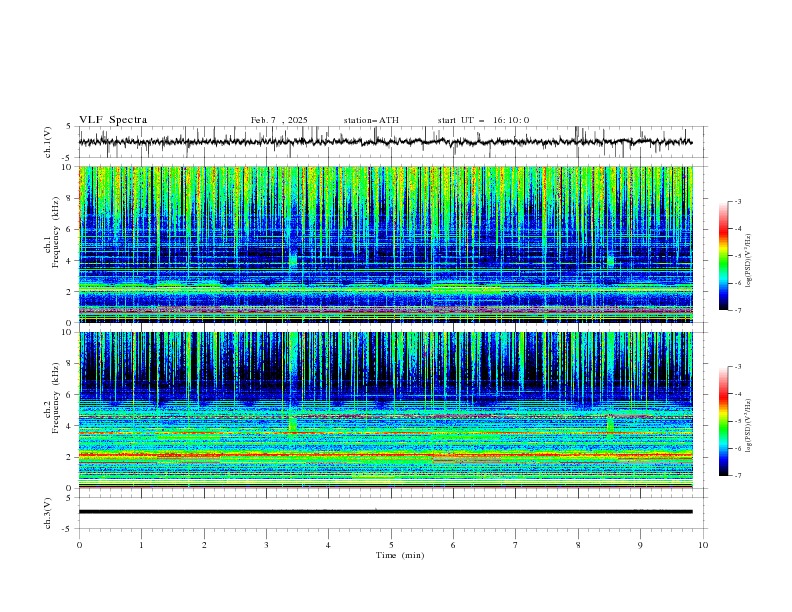792x612 pixels.
Task: Click the time axis tick label "10" below the ch.3 panel
Action: point(703,545)
